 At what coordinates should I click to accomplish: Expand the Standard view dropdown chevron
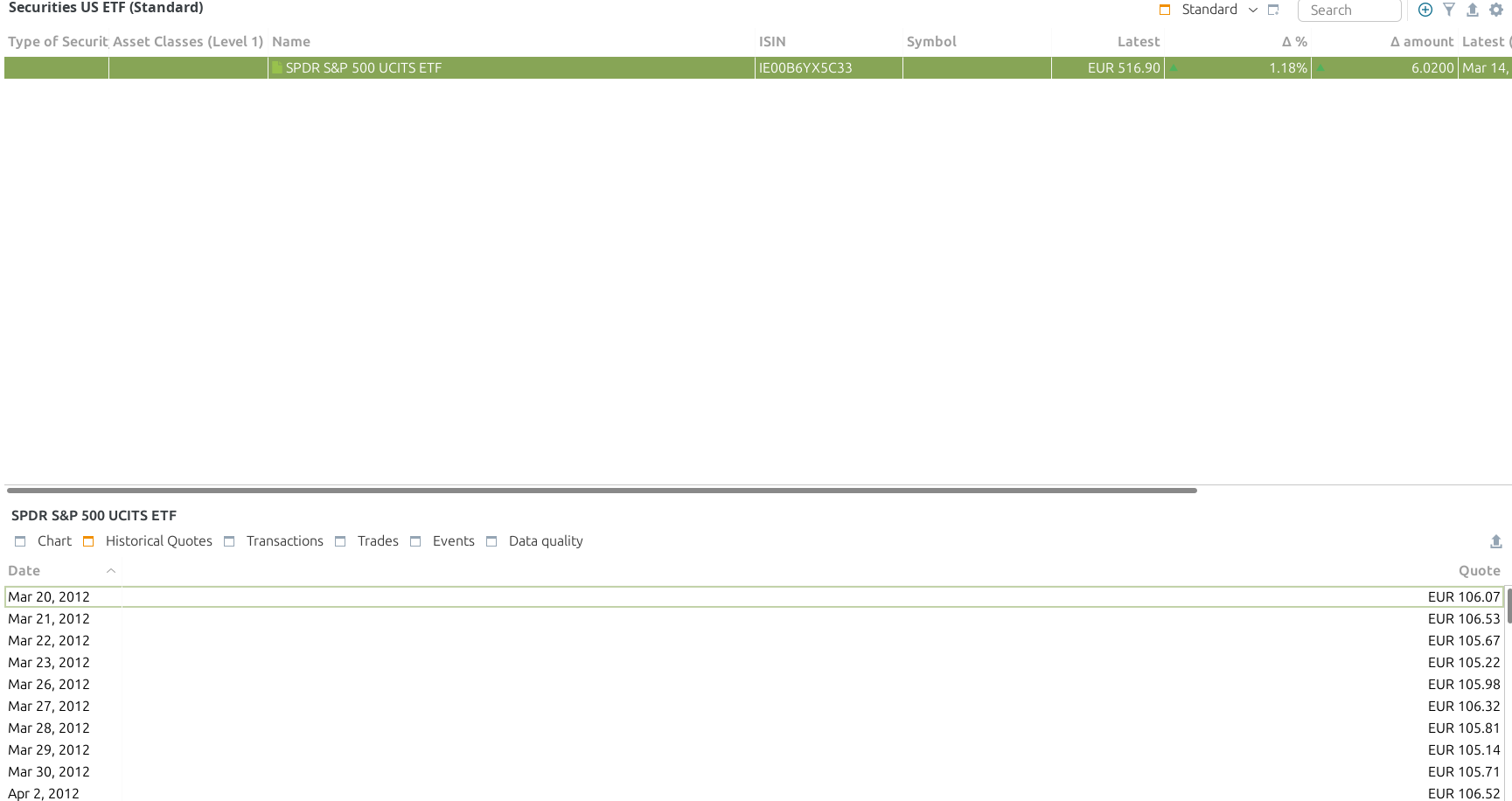pyautogui.click(x=1253, y=10)
